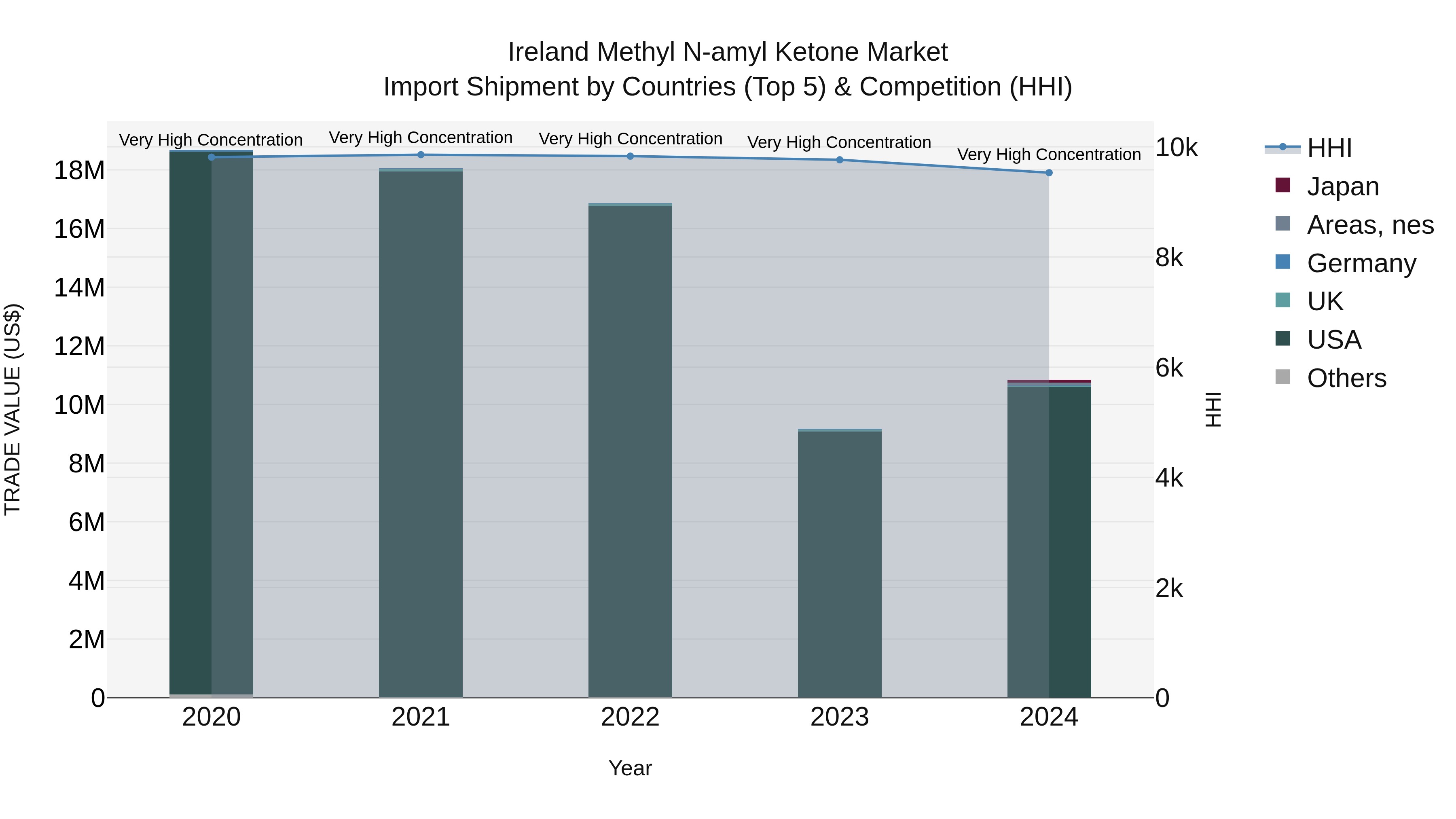The height and width of the screenshot is (819, 1456).
Task: Click the USA dark green swatch
Action: [1283, 339]
